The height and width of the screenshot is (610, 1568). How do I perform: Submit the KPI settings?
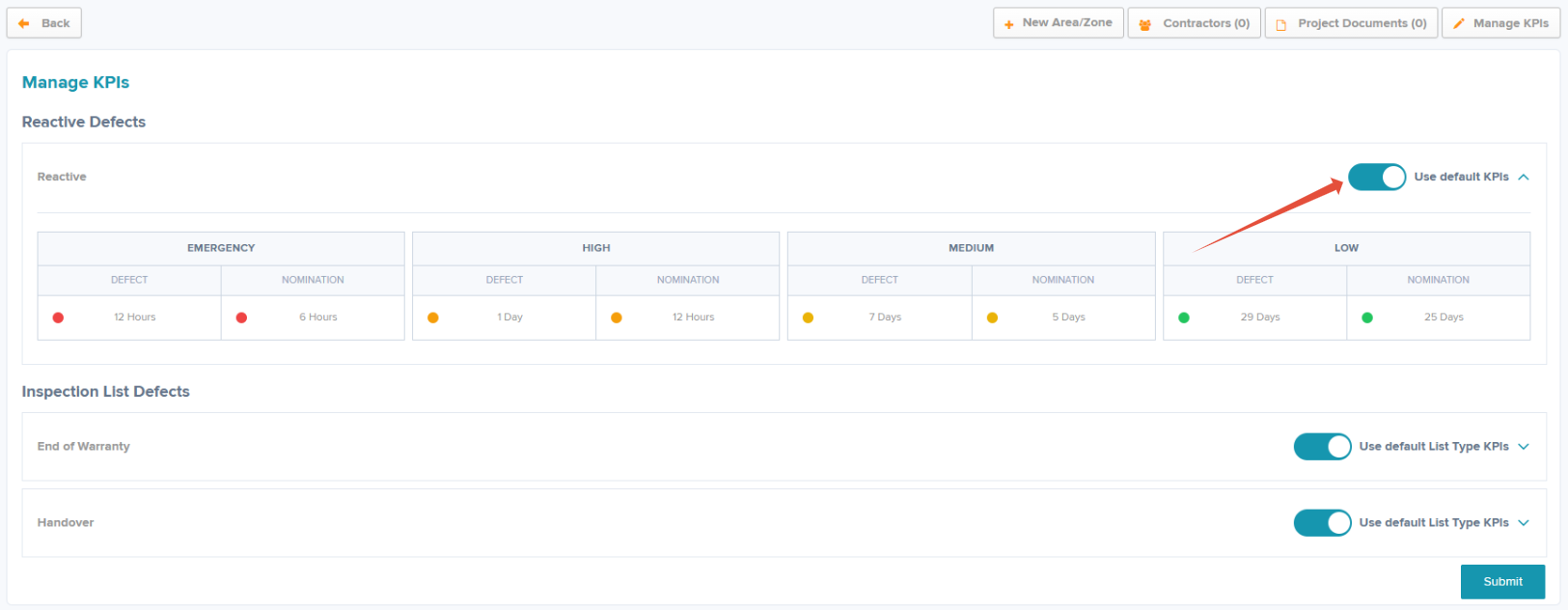pyautogui.click(x=1502, y=582)
